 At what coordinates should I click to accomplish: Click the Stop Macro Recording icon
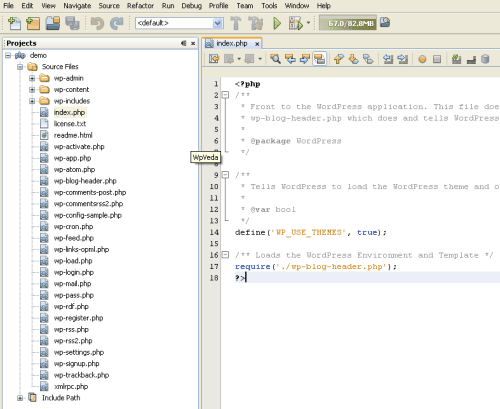tap(437, 59)
